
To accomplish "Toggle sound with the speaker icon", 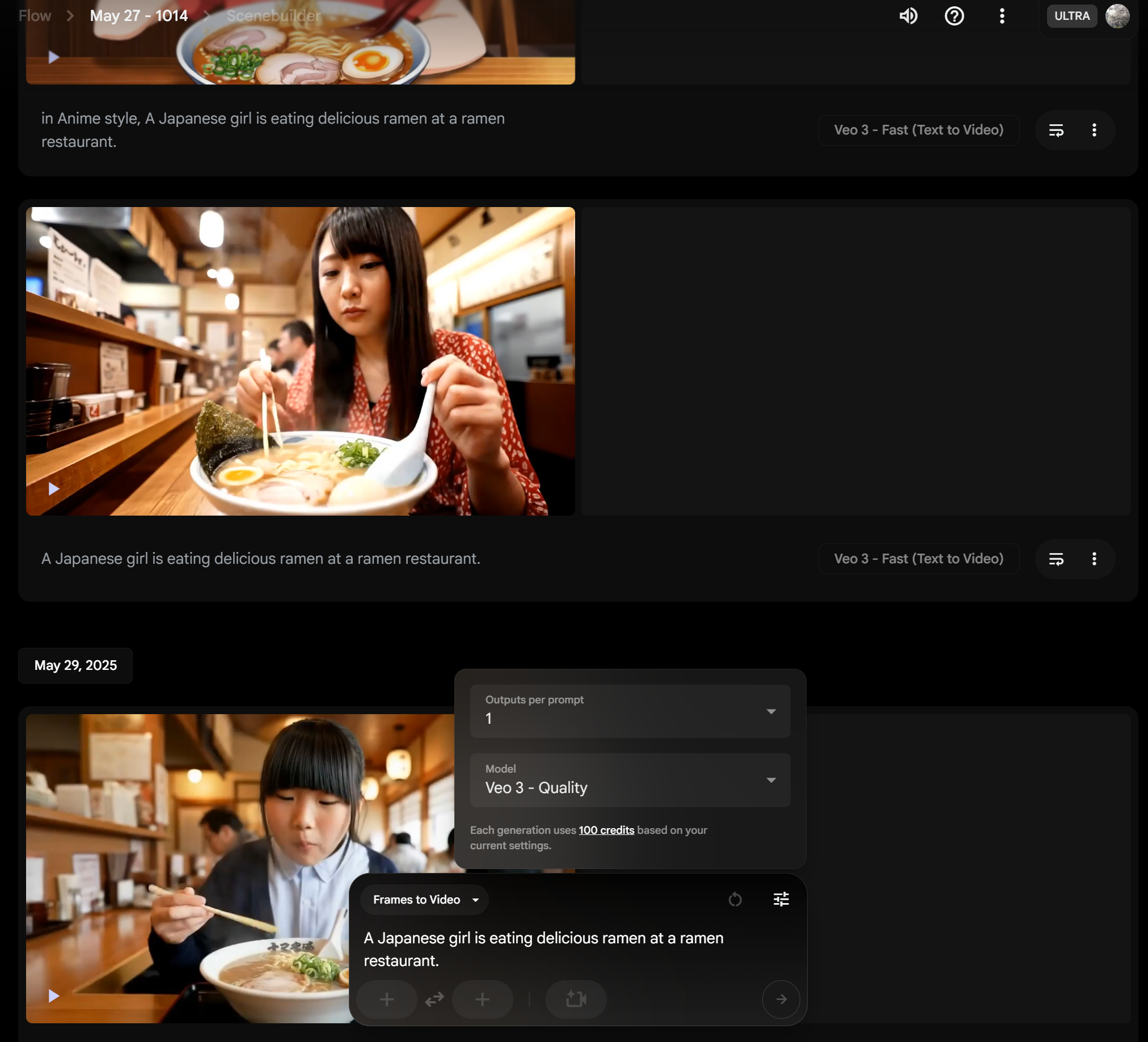I will (x=908, y=16).
